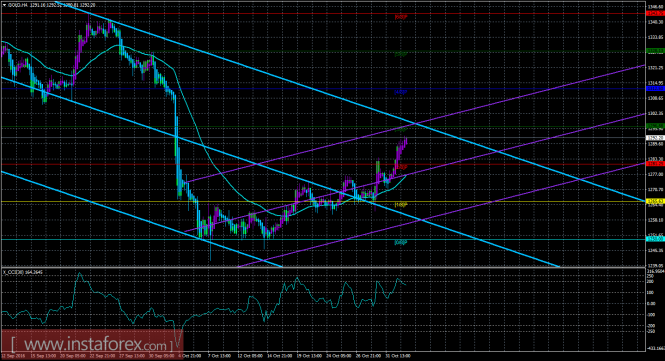Select the white current price tag 1292.20
The image size is (665, 361).
point(654,138)
